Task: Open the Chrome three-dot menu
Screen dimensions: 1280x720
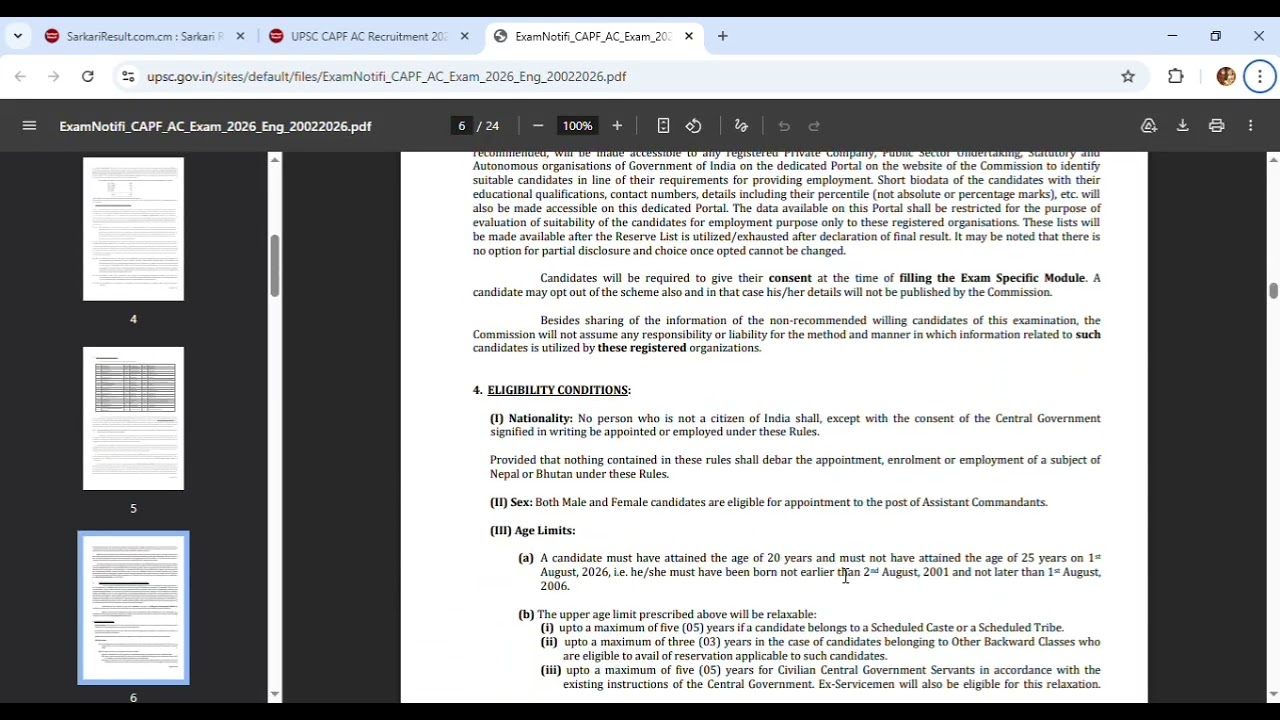Action: coord(1260,76)
